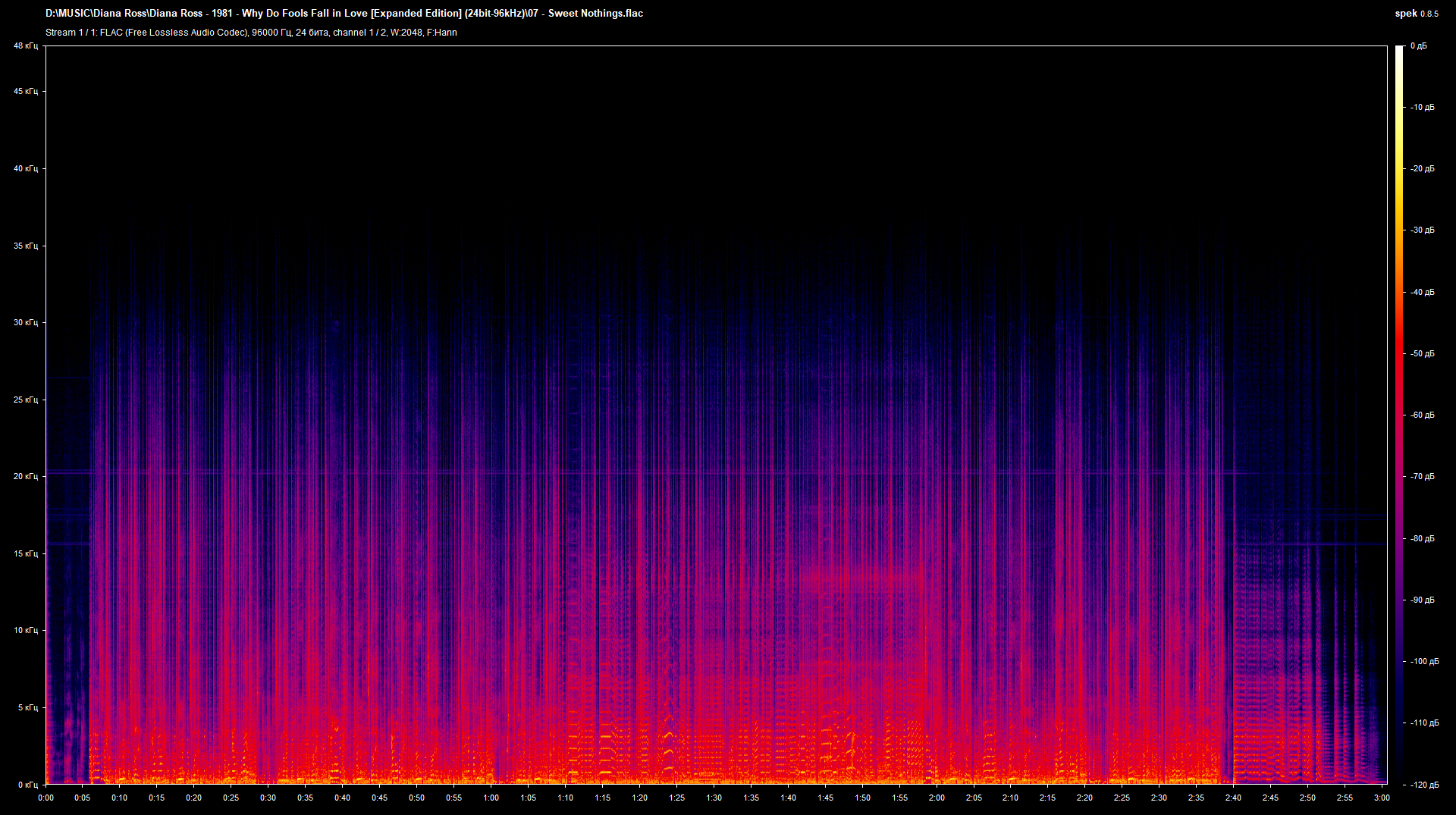Click the Stream 1/1 codec info text
This screenshot has width=1456, height=815.
(x=250, y=33)
